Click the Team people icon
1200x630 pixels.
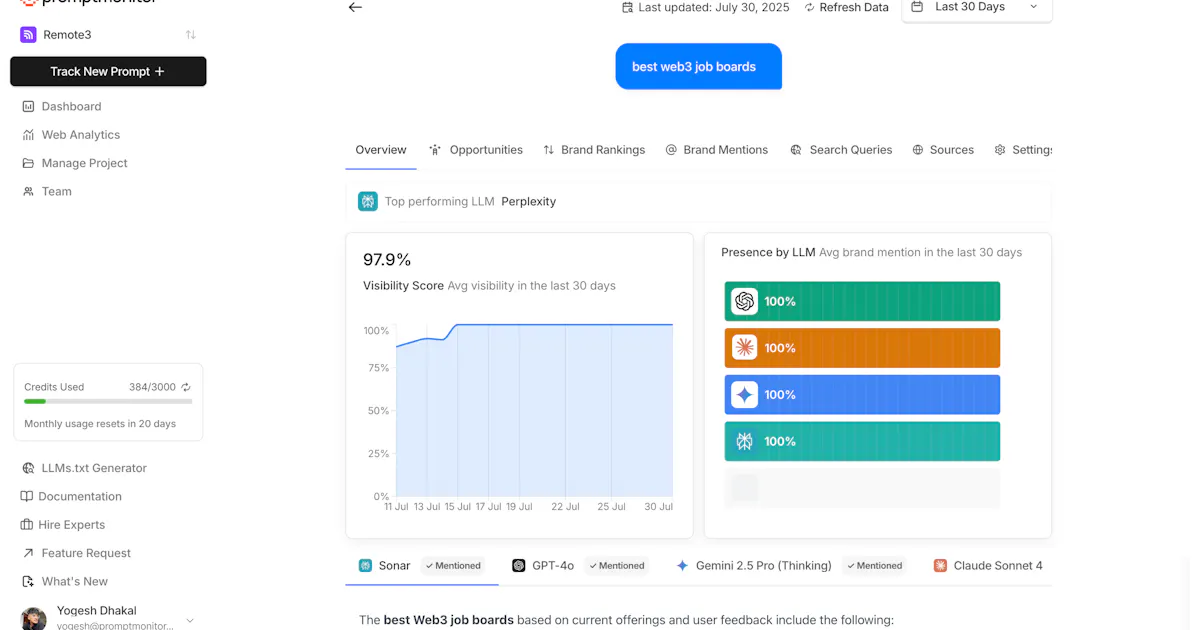[28, 191]
